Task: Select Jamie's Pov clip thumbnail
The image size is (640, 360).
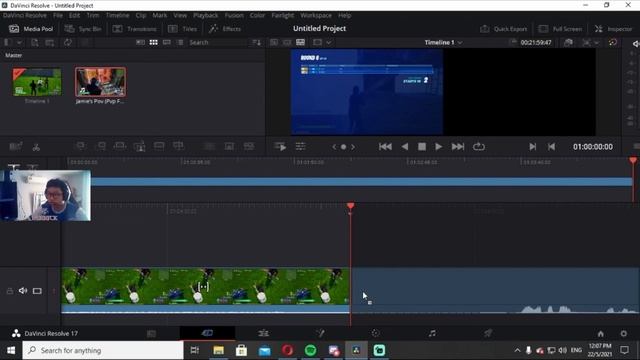Action: point(100,82)
